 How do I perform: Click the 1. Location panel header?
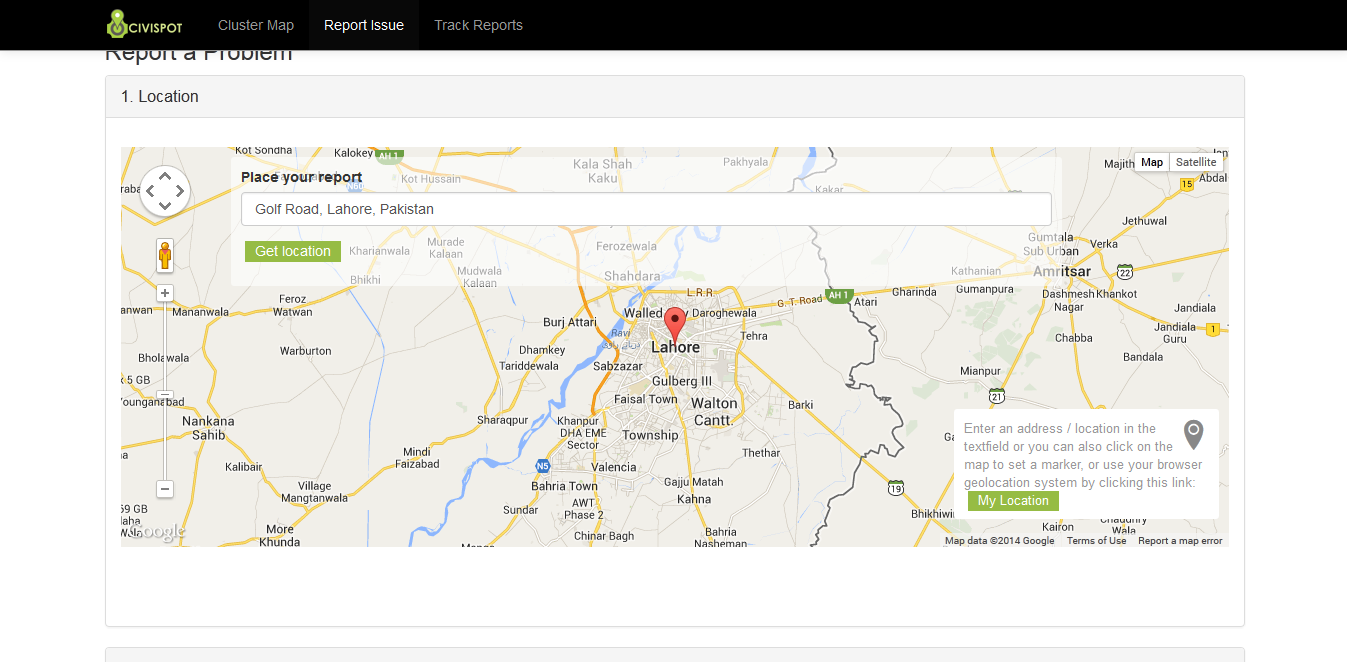[x=675, y=97]
